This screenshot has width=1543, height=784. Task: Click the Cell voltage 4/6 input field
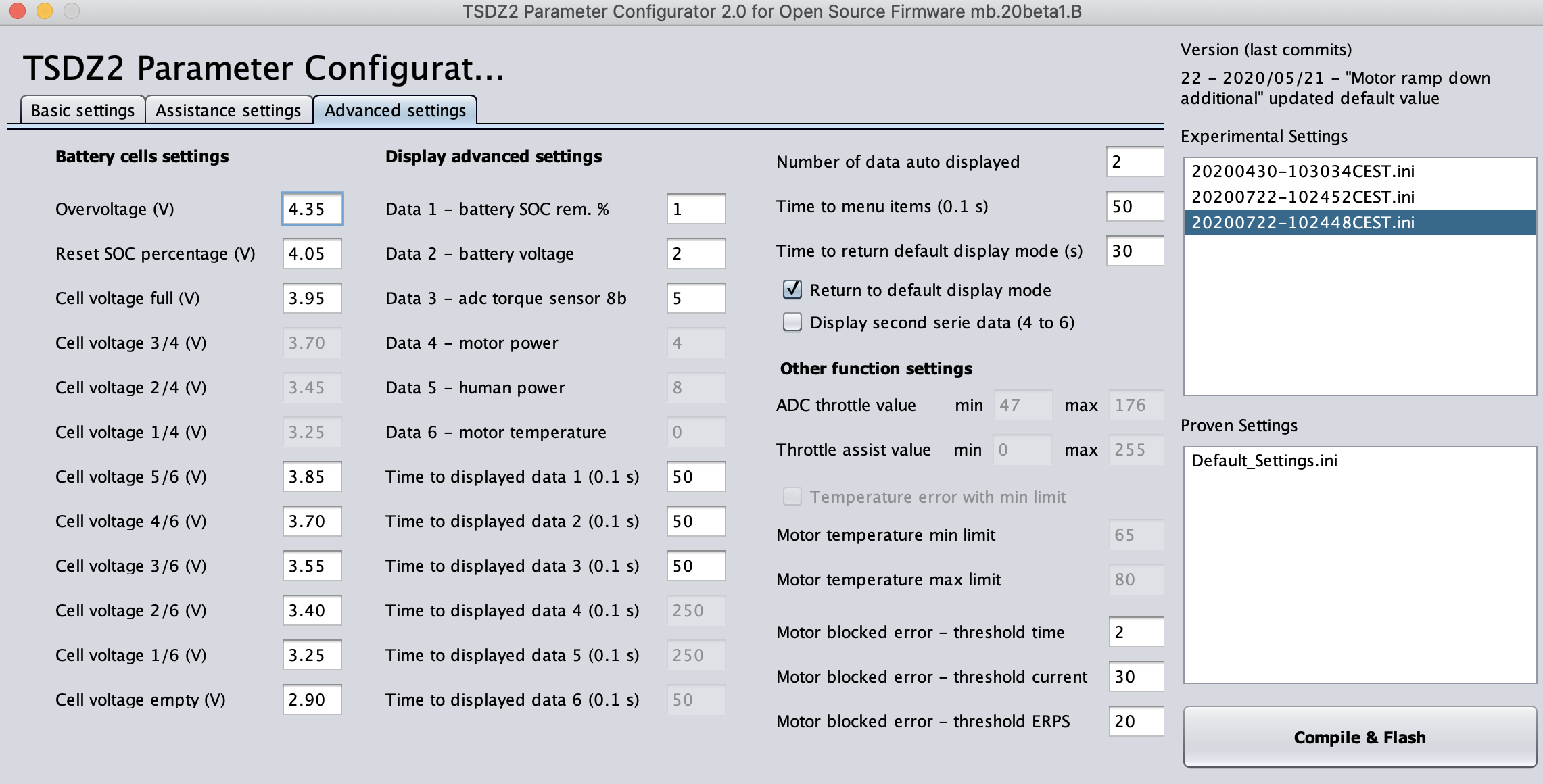pos(312,521)
